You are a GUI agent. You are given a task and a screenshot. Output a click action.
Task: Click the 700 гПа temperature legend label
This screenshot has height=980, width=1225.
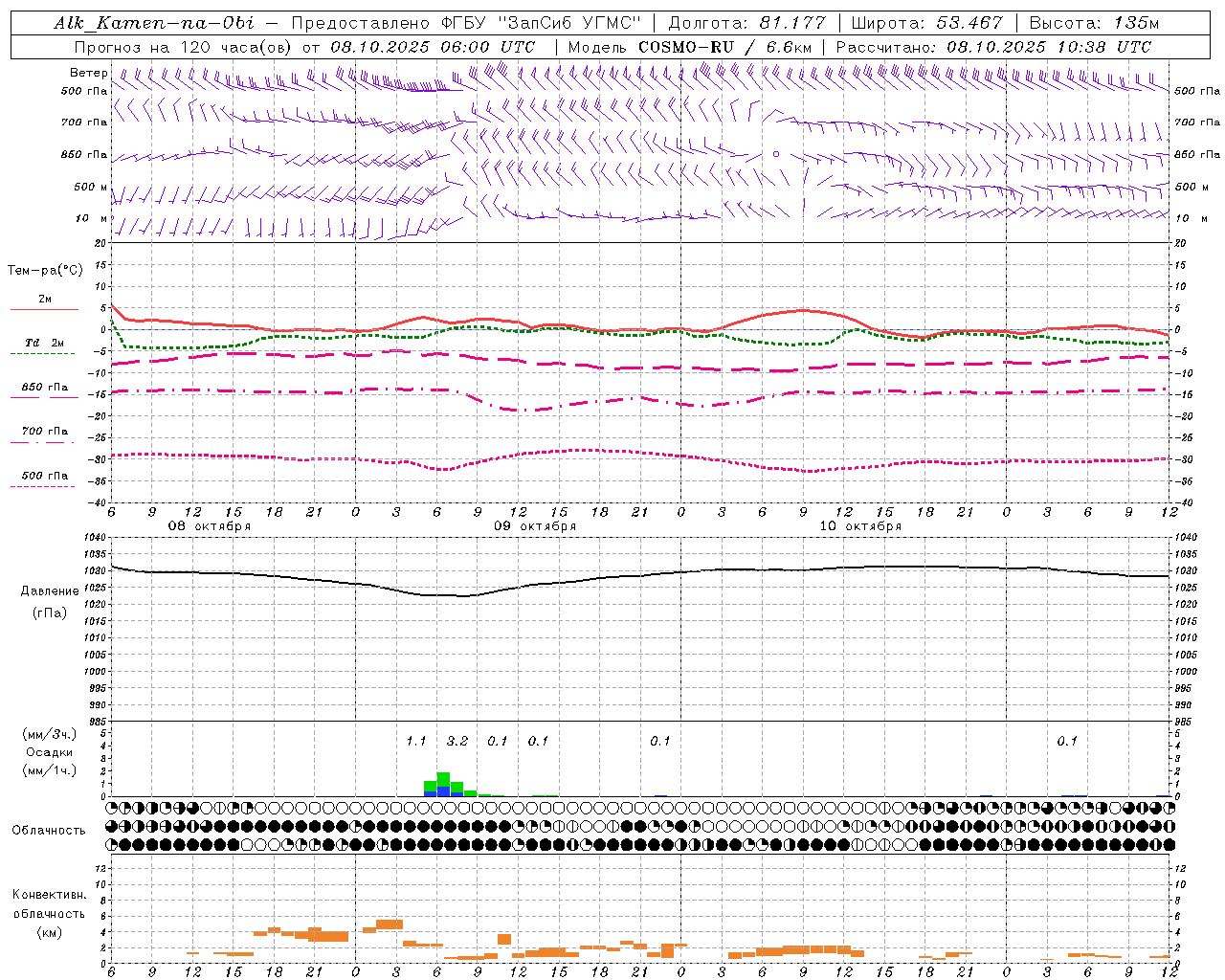pyautogui.click(x=45, y=431)
